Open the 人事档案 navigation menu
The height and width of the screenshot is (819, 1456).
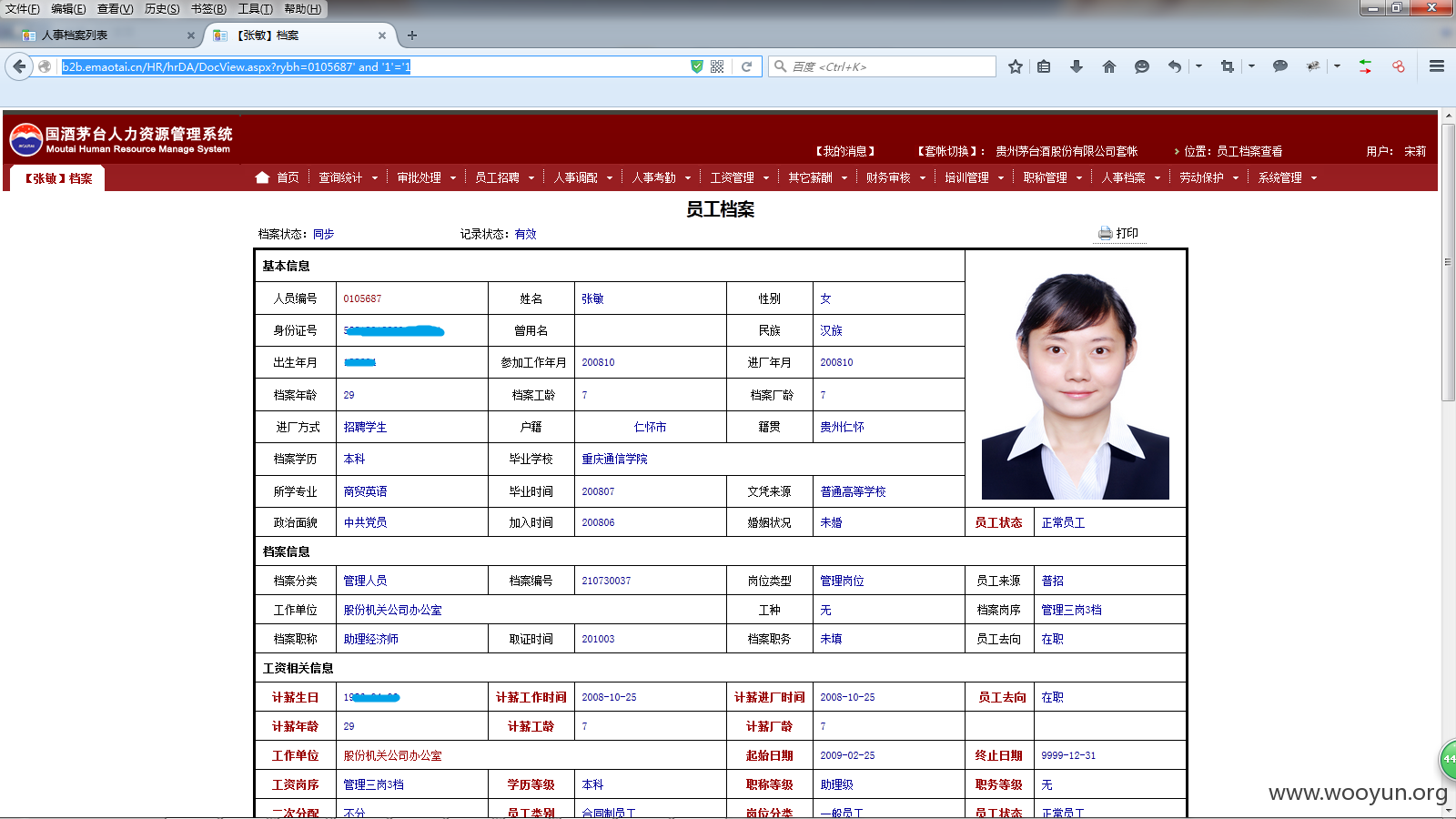coord(1123,177)
